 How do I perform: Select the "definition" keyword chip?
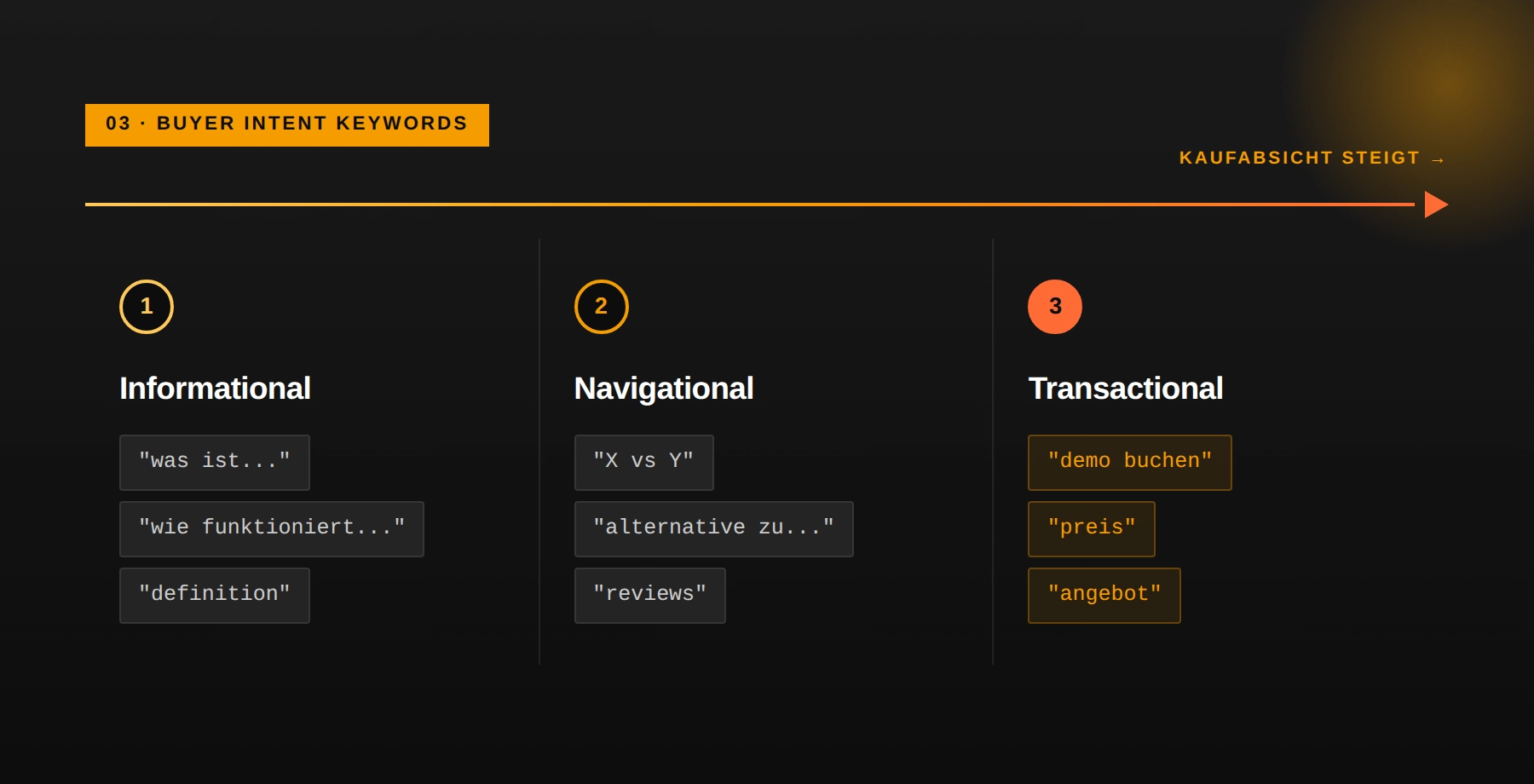click(215, 596)
